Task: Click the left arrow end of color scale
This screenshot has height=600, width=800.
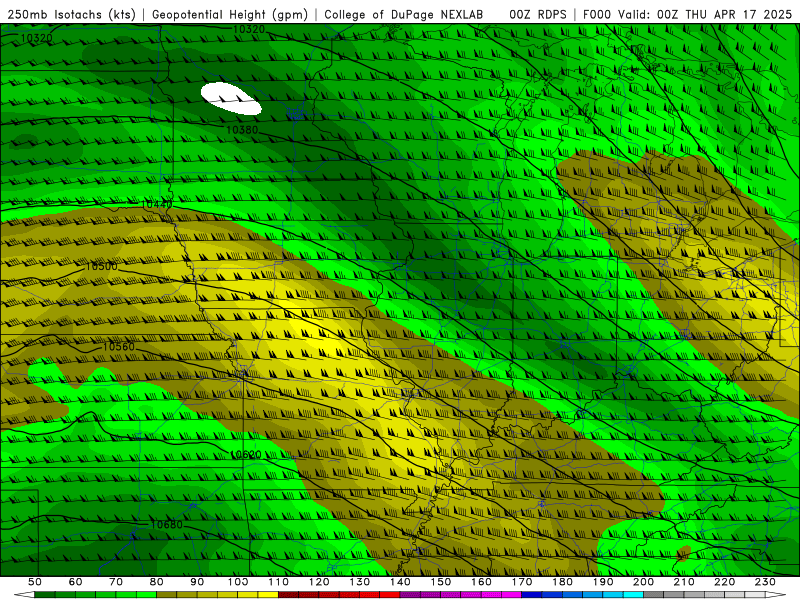Action: (x=24, y=594)
